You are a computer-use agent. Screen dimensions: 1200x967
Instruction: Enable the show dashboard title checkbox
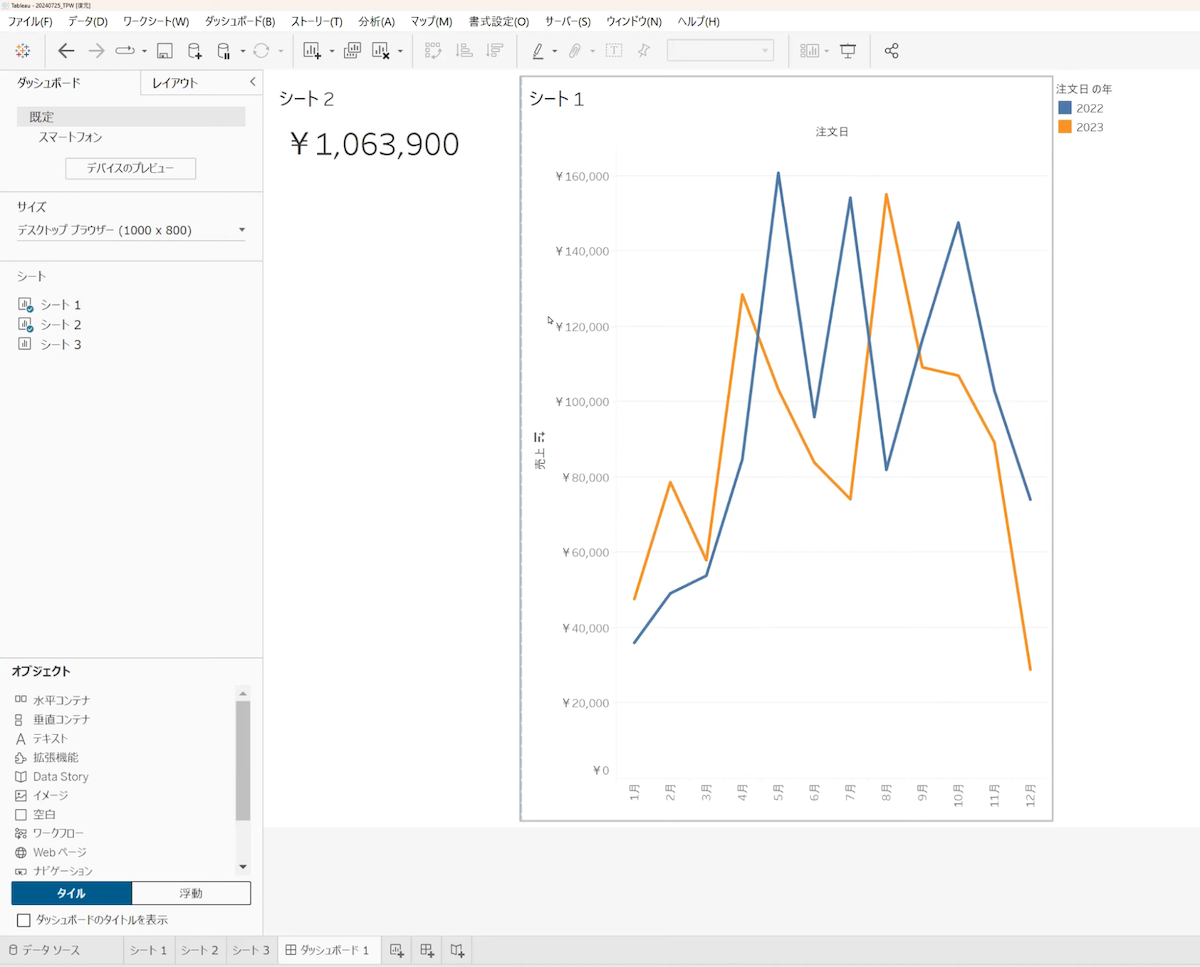[24, 919]
